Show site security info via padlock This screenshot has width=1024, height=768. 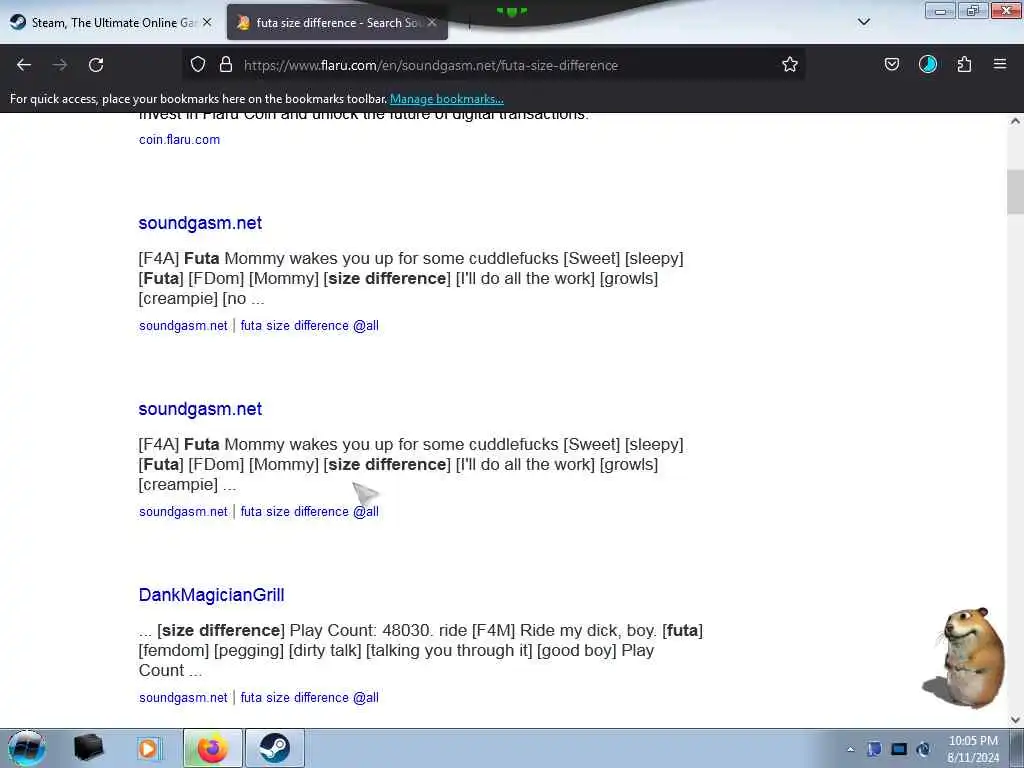point(226,64)
